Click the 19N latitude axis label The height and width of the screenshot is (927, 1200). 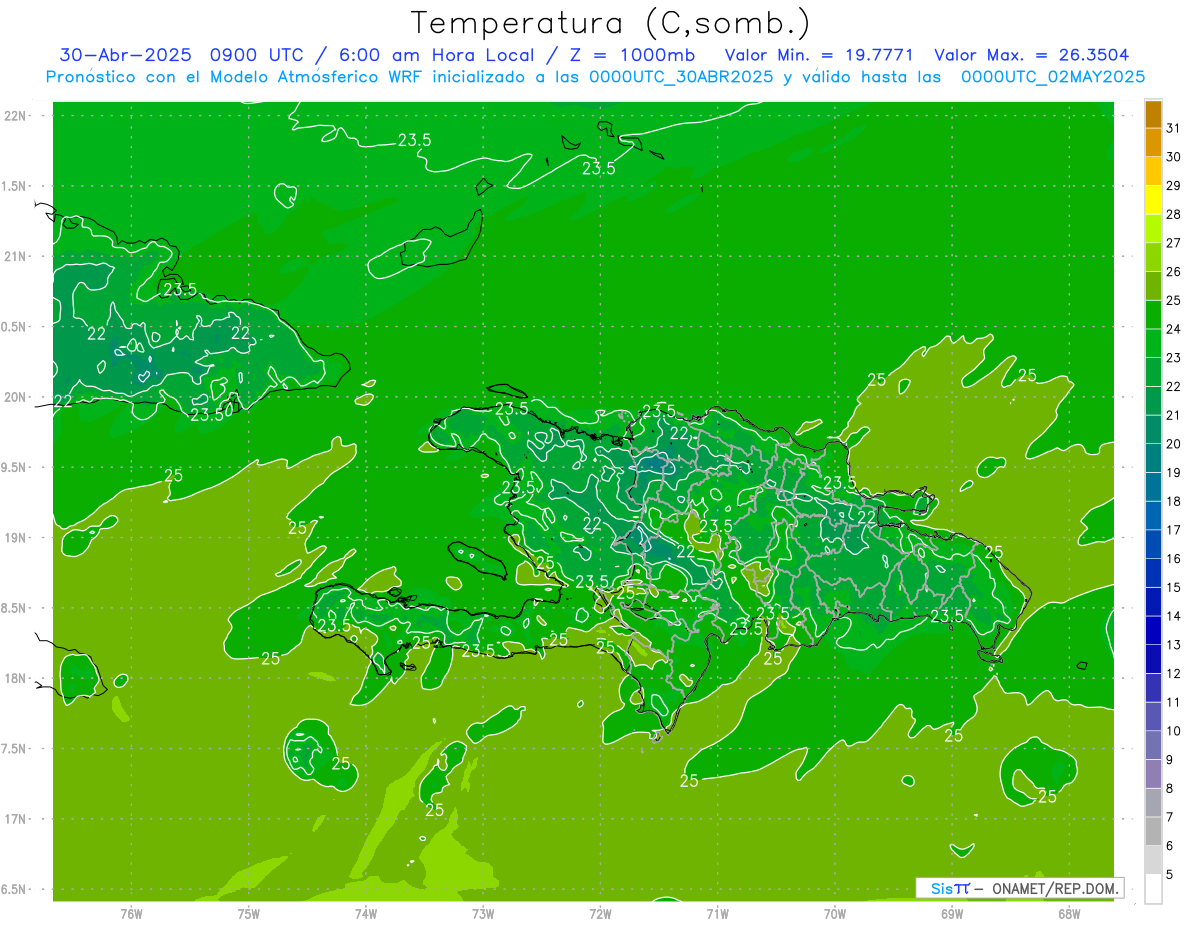15,538
